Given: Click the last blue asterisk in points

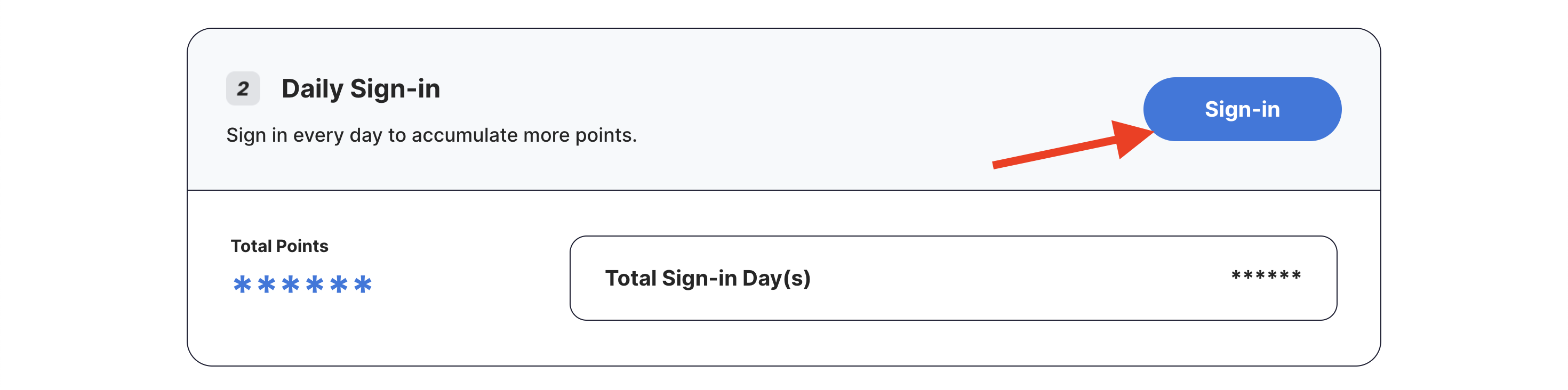Looking at the screenshot, I should [x=363, y=284].
